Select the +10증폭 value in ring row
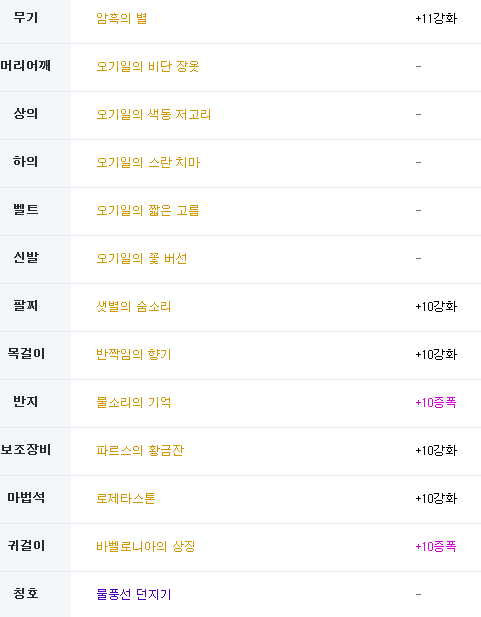The image size is (481, 617). 436,402
